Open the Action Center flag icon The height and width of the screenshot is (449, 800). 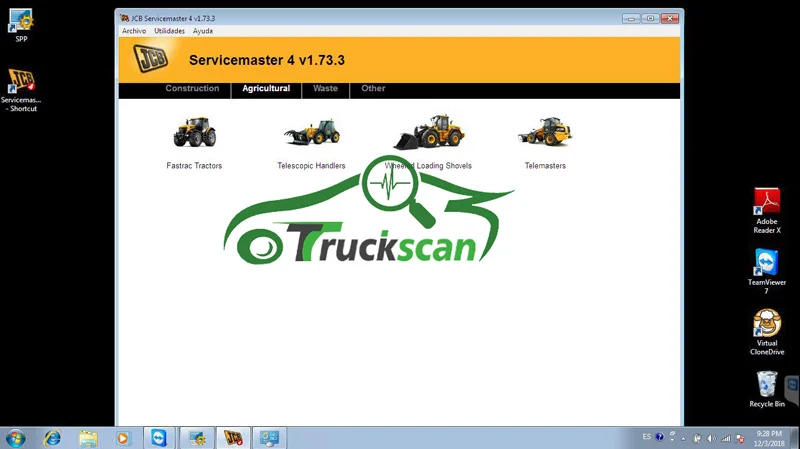point(740,438)
